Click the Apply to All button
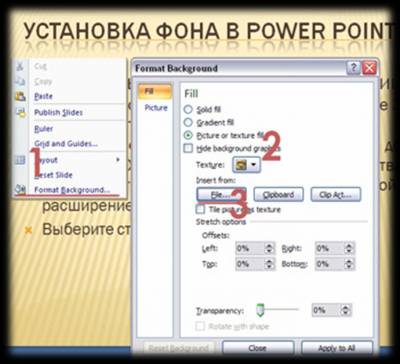Image resolution: width=400 pixels, height=364 pixels. click(x=337, y=348)
